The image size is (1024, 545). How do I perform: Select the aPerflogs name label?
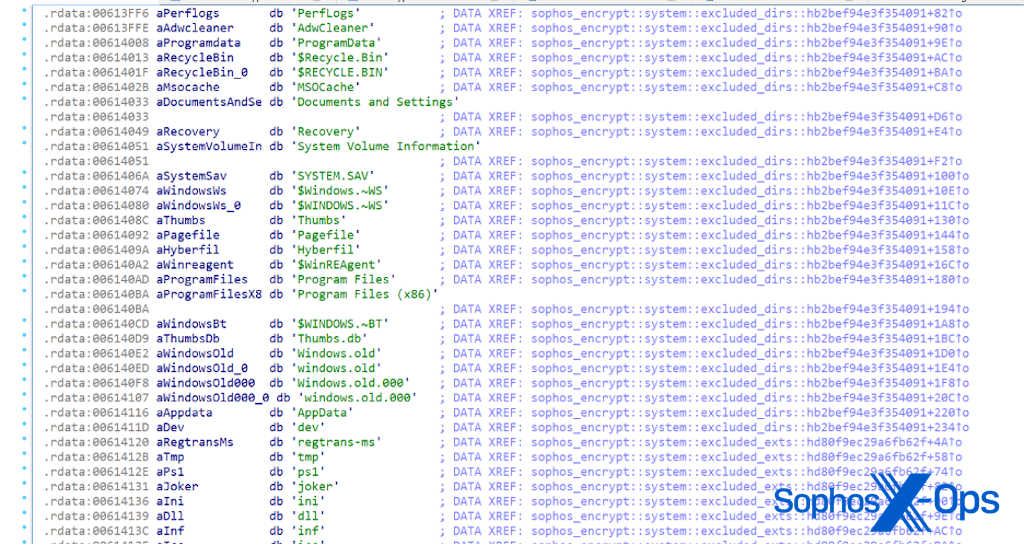coord(187,13)
